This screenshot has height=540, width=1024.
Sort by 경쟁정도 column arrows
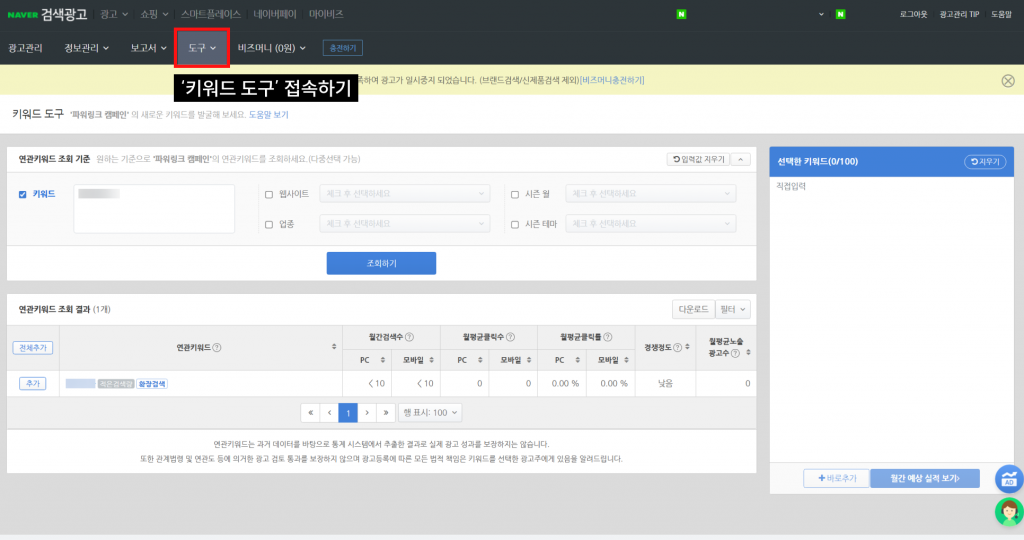[687, 347]
